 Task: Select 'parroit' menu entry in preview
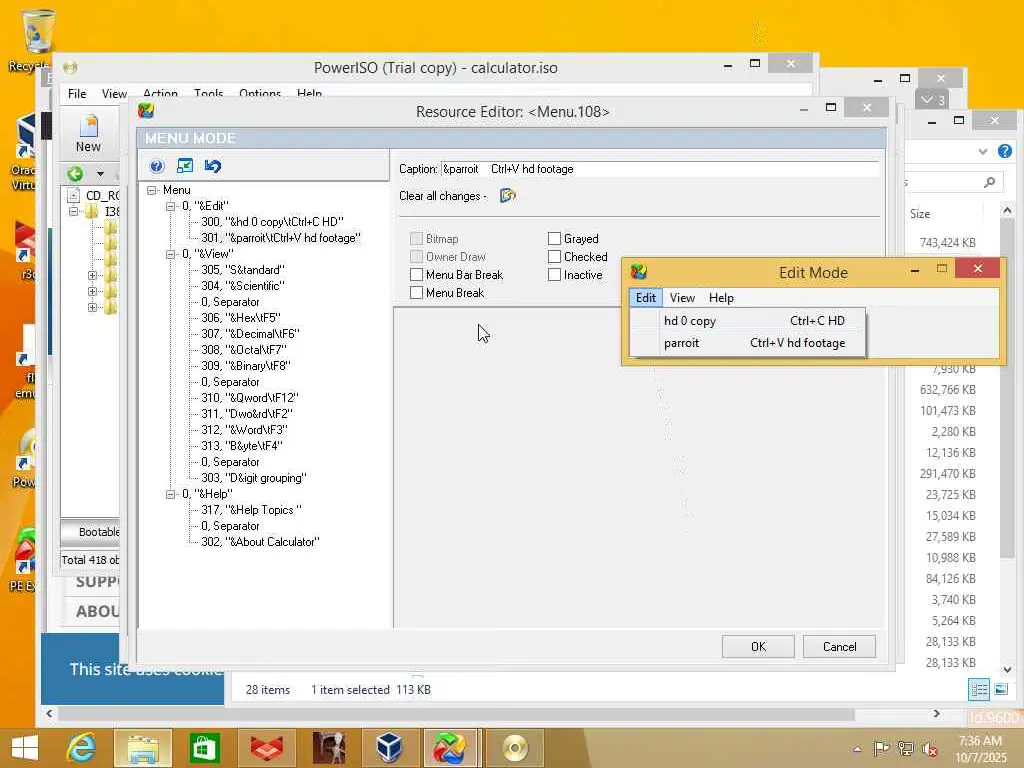(x=748, y=343)
